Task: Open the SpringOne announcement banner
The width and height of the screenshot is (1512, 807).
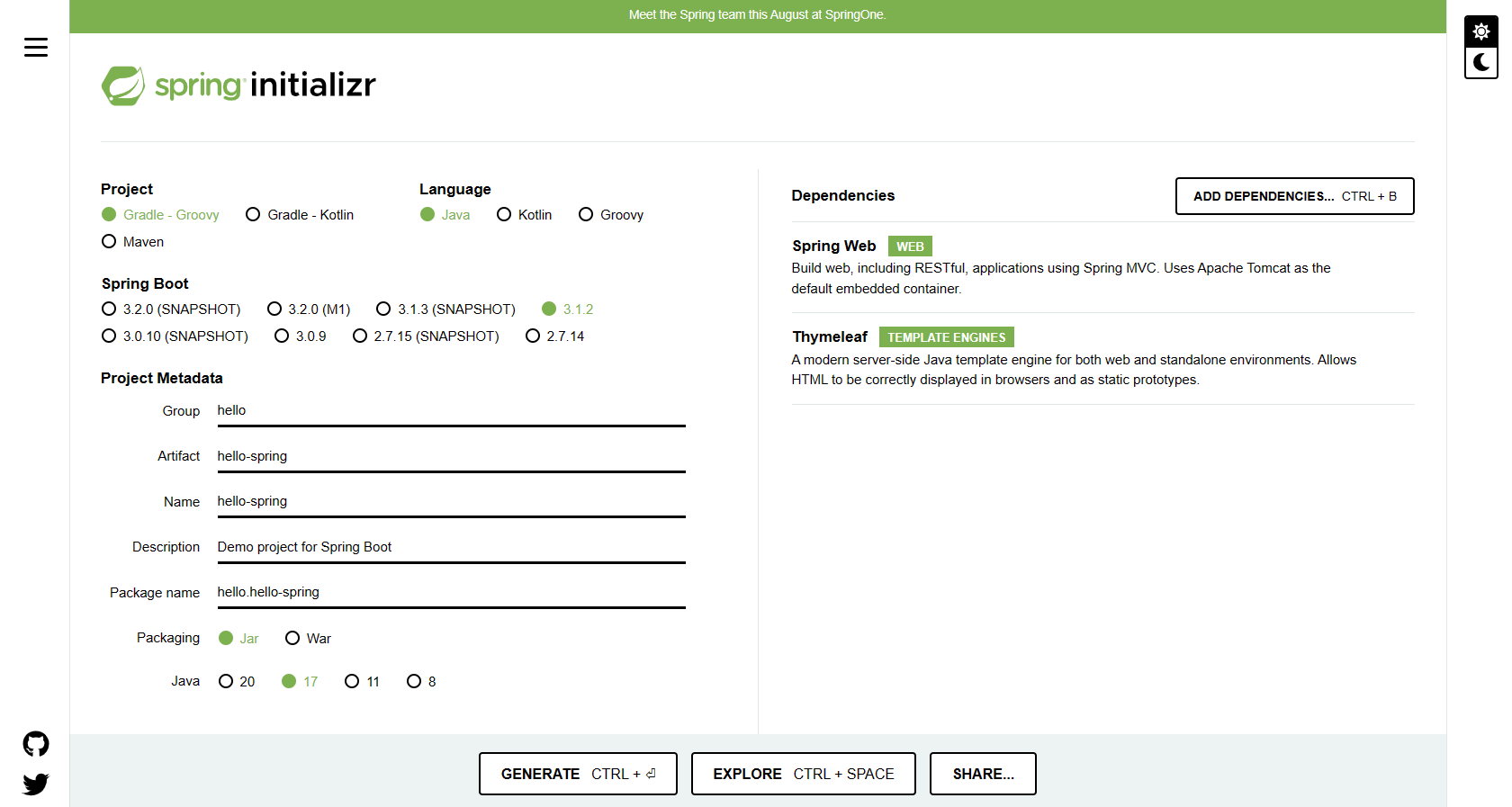Action: (x=757, y=15)
